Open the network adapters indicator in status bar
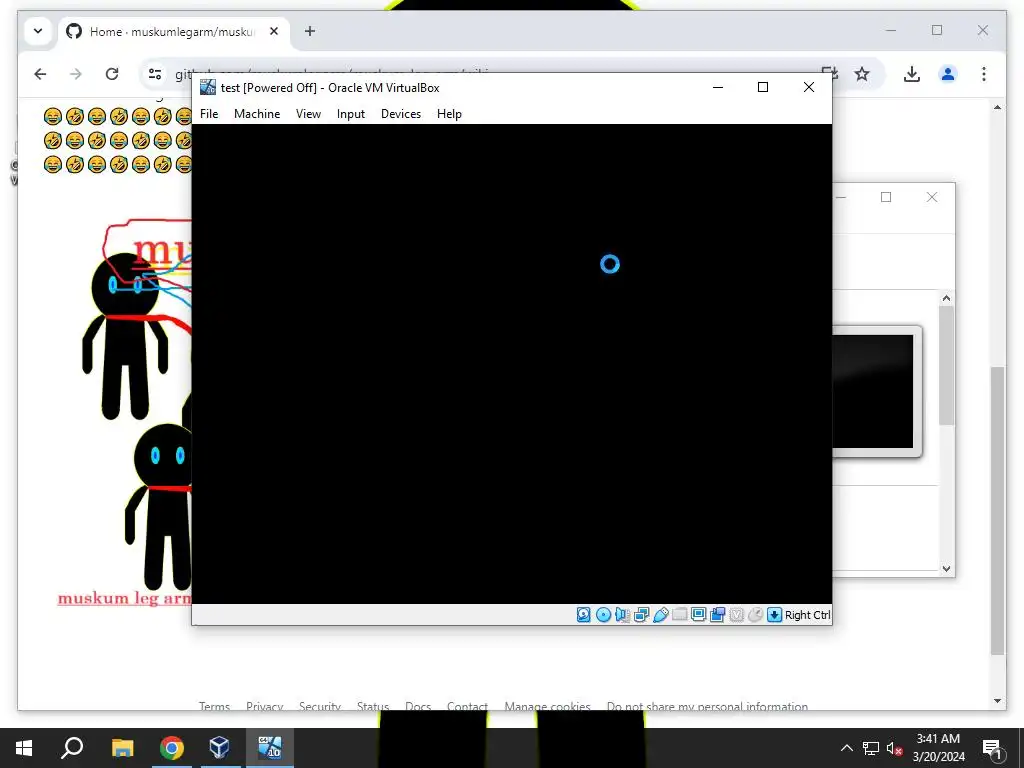The height and width of the screenshot is (768, 1024). click(x=641, y=615)
